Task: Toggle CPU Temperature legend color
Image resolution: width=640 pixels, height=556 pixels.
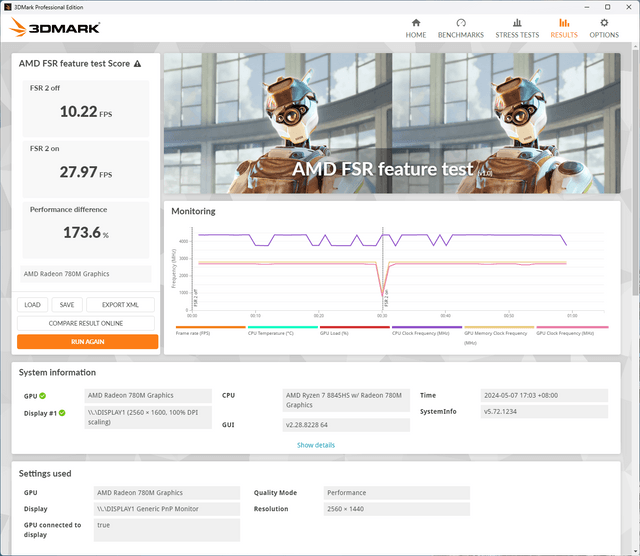Action: (282, 327)
